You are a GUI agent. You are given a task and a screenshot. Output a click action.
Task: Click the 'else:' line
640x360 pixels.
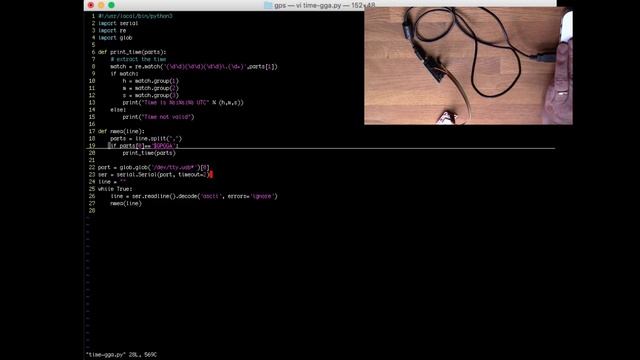point(118,110)
